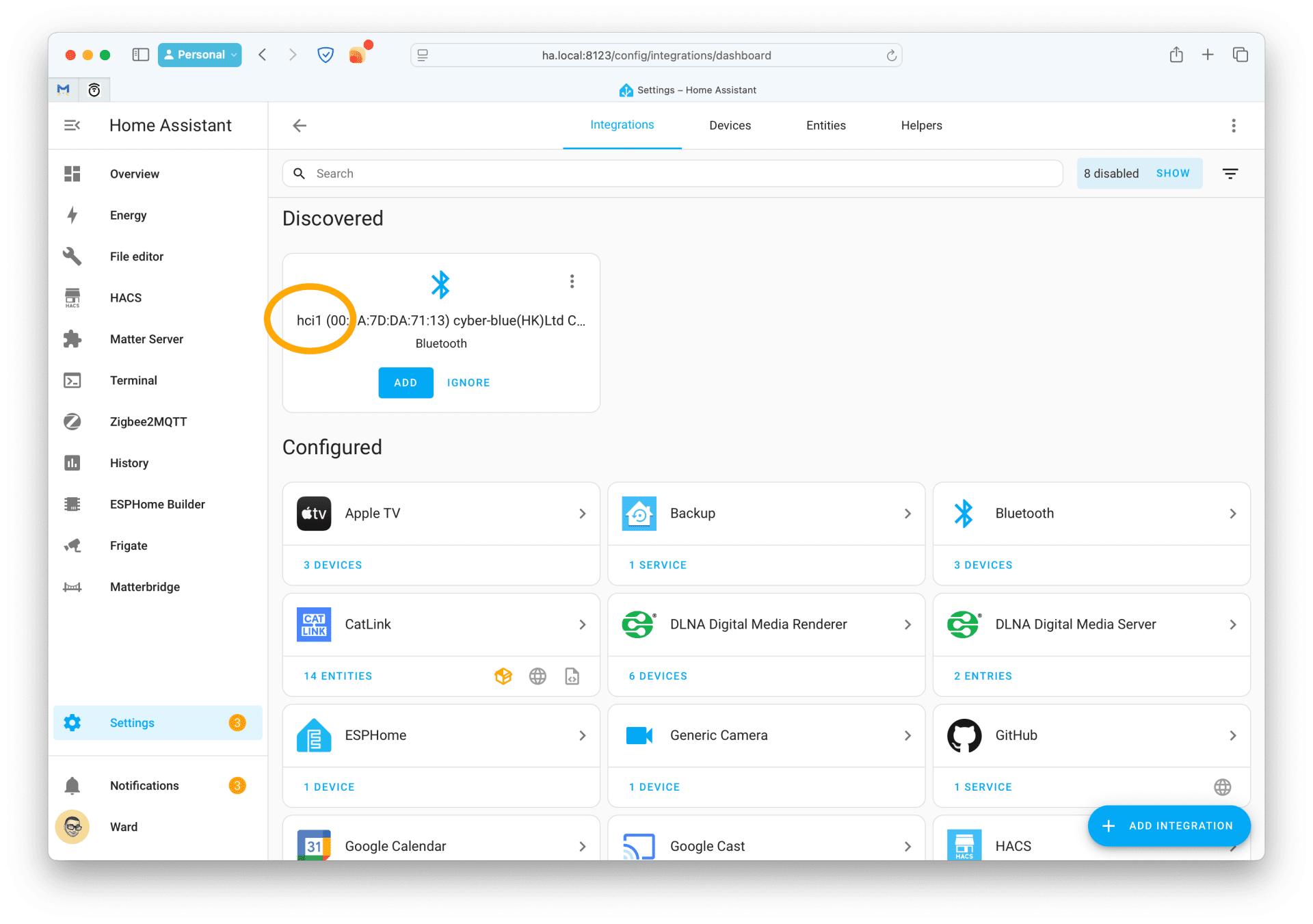Expand the GitHub integration details

pyautogui.click(x=1233, y=735)
